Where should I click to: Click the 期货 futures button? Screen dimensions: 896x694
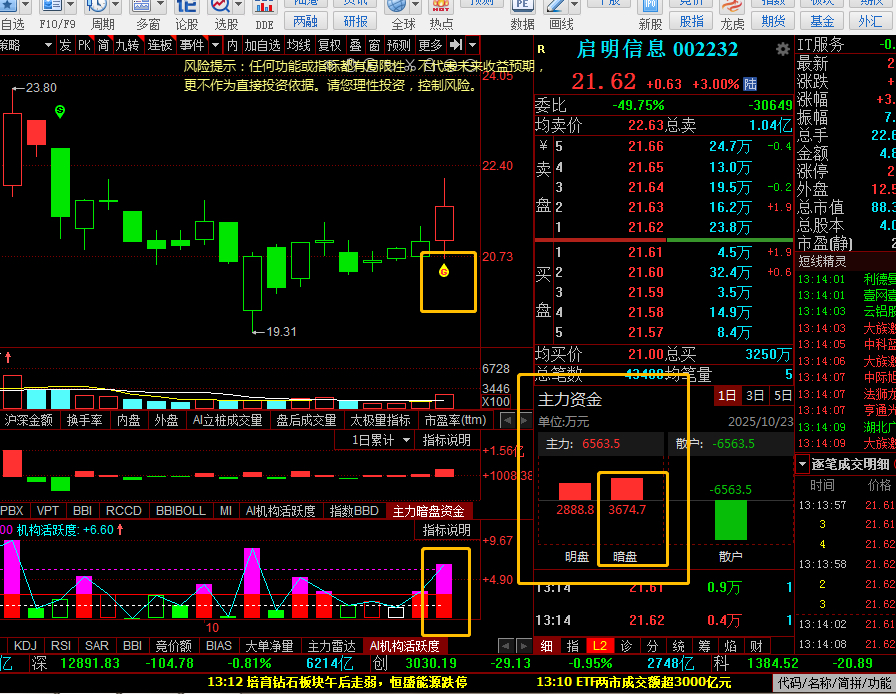click(773, 22)
